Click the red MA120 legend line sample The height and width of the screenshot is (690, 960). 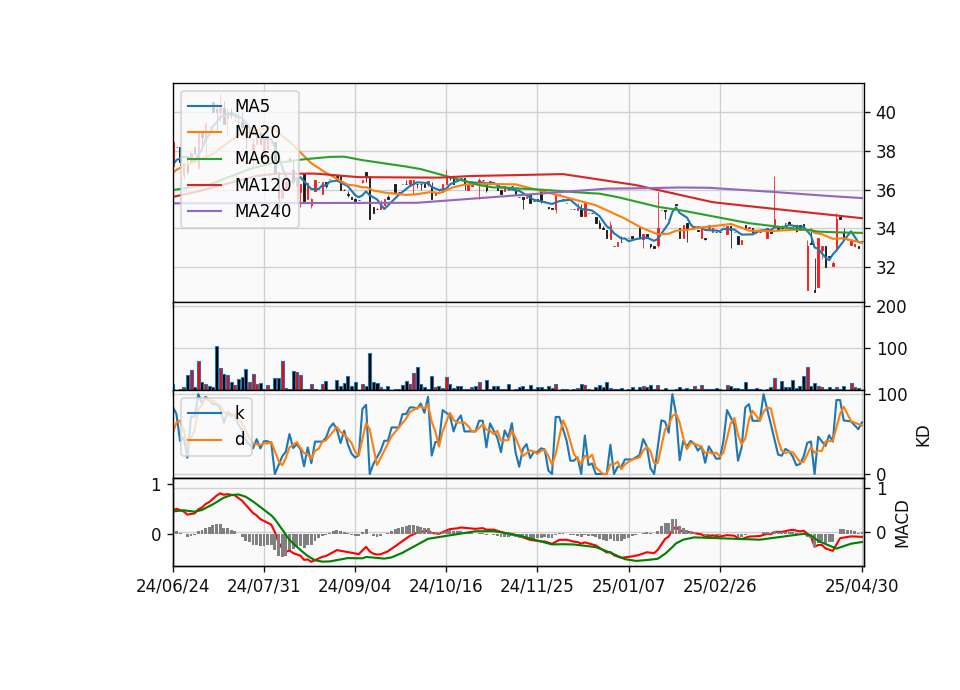coord(204,185)
